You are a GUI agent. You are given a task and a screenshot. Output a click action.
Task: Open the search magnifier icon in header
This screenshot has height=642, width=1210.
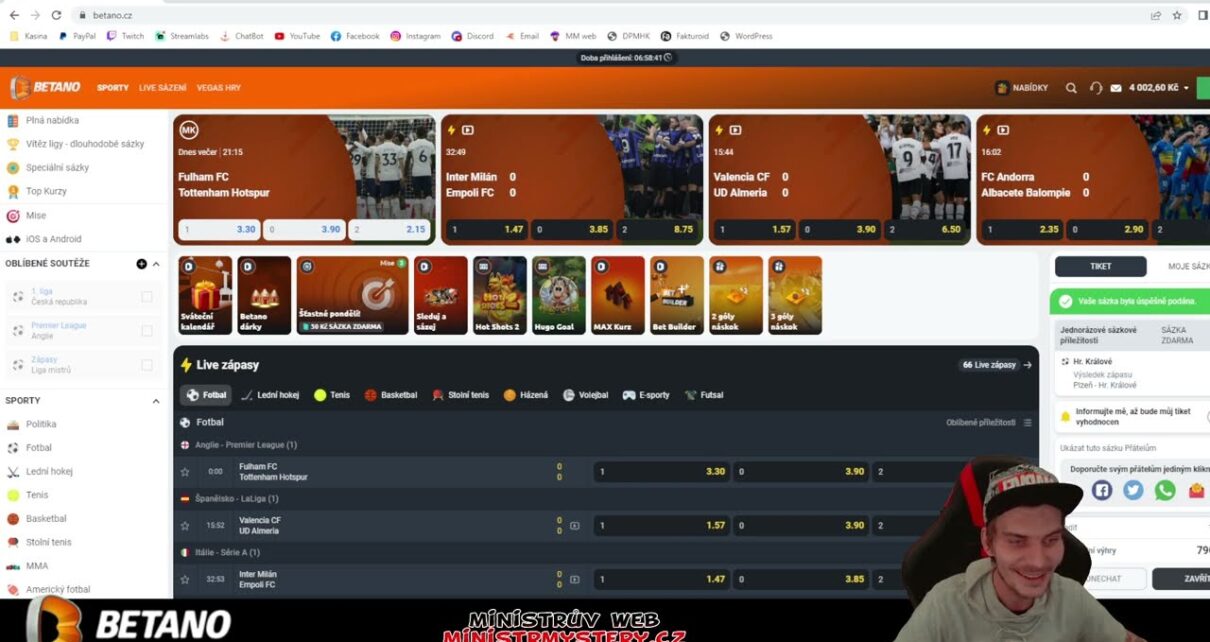1071,88
